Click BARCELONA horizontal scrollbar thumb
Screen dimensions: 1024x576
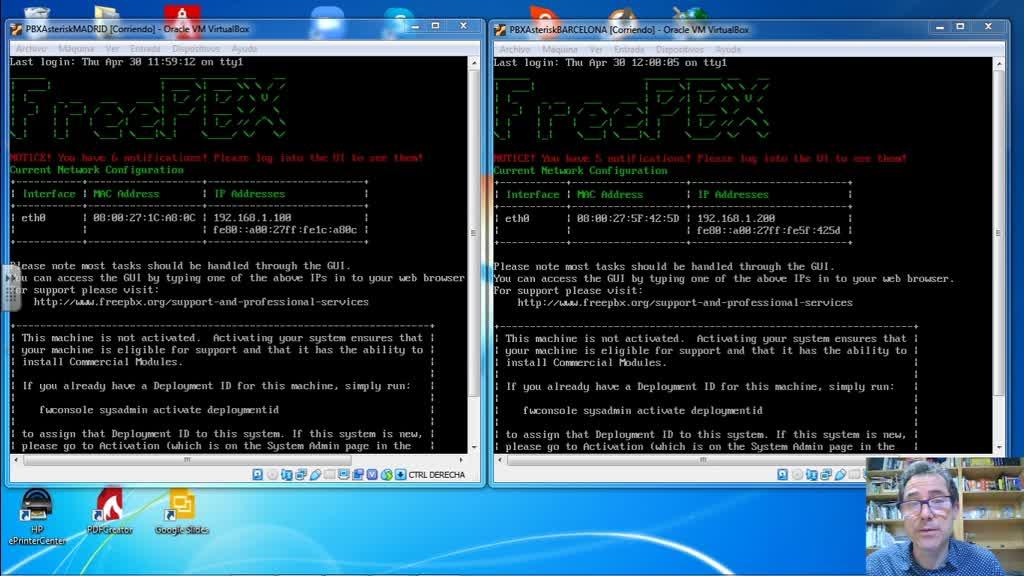click(703, 460)
